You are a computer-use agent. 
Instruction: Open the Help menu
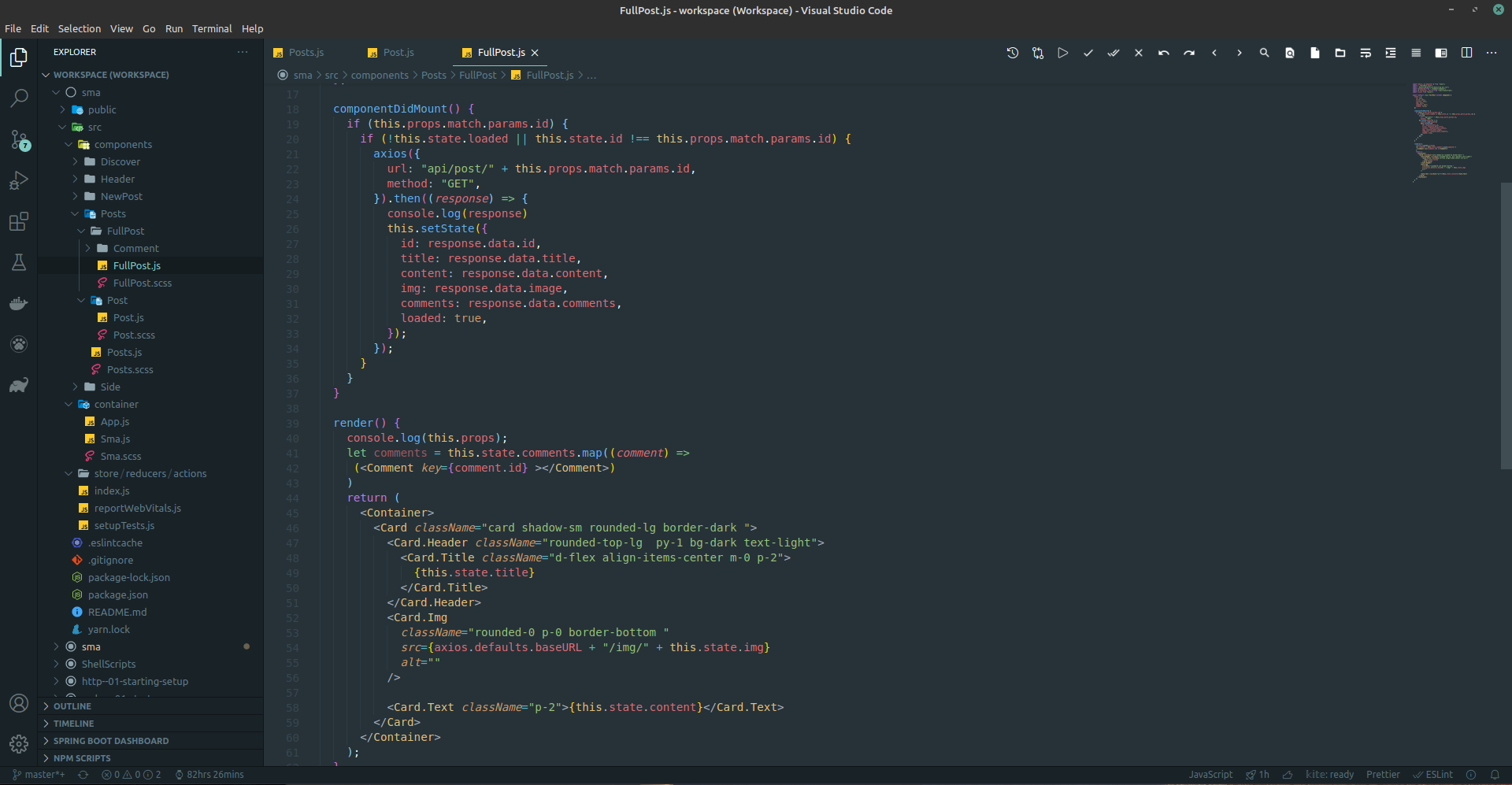tap(252, 28)
